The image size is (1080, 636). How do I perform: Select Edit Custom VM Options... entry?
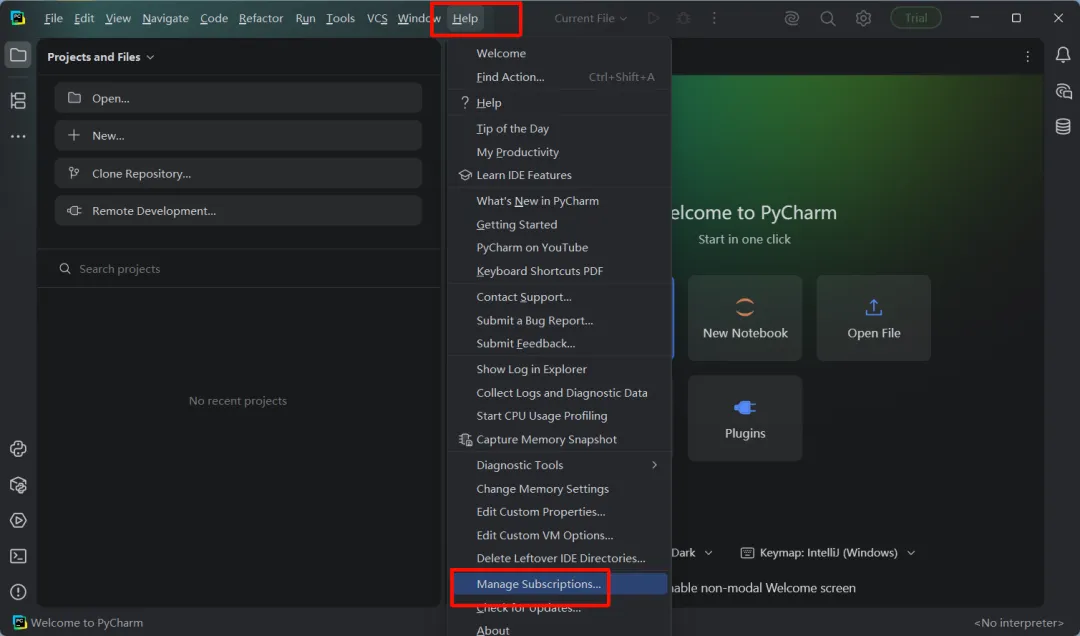pos(559,535)
